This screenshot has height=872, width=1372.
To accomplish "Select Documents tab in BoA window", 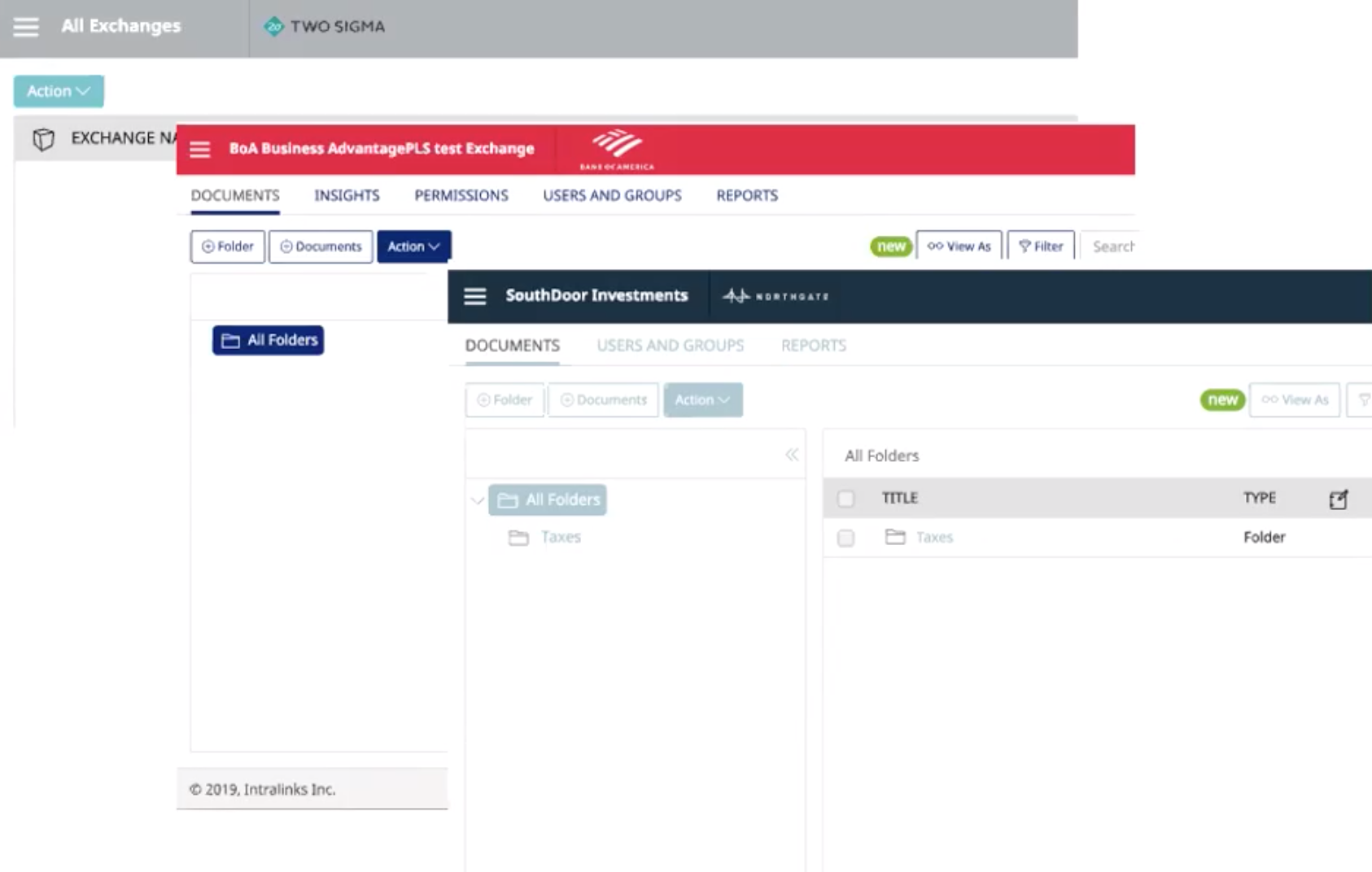I will click(x=235, y=195).
